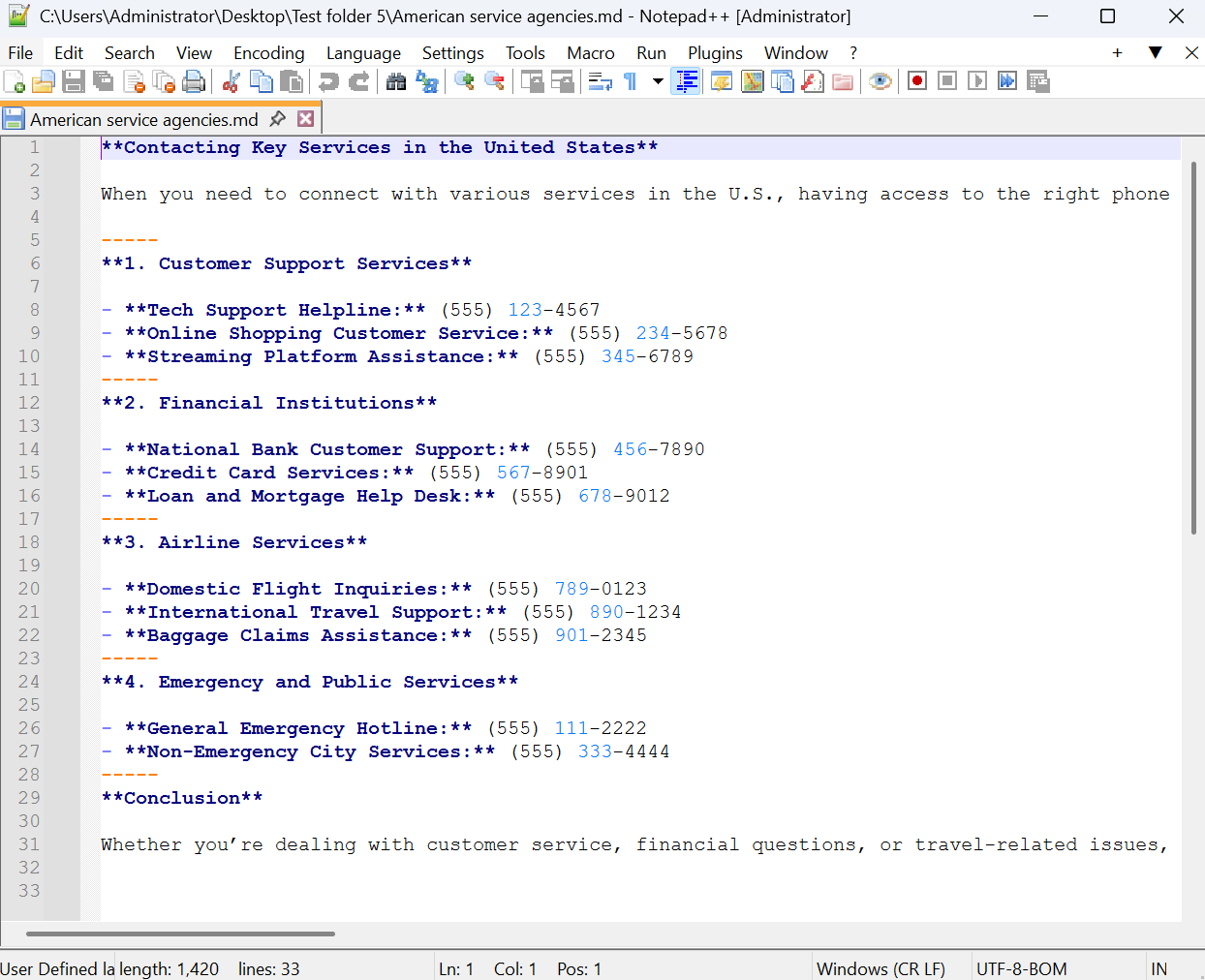Open the paragraph mark dropdown arrow
Screen dimensions: 1205x980
[658, 81]
